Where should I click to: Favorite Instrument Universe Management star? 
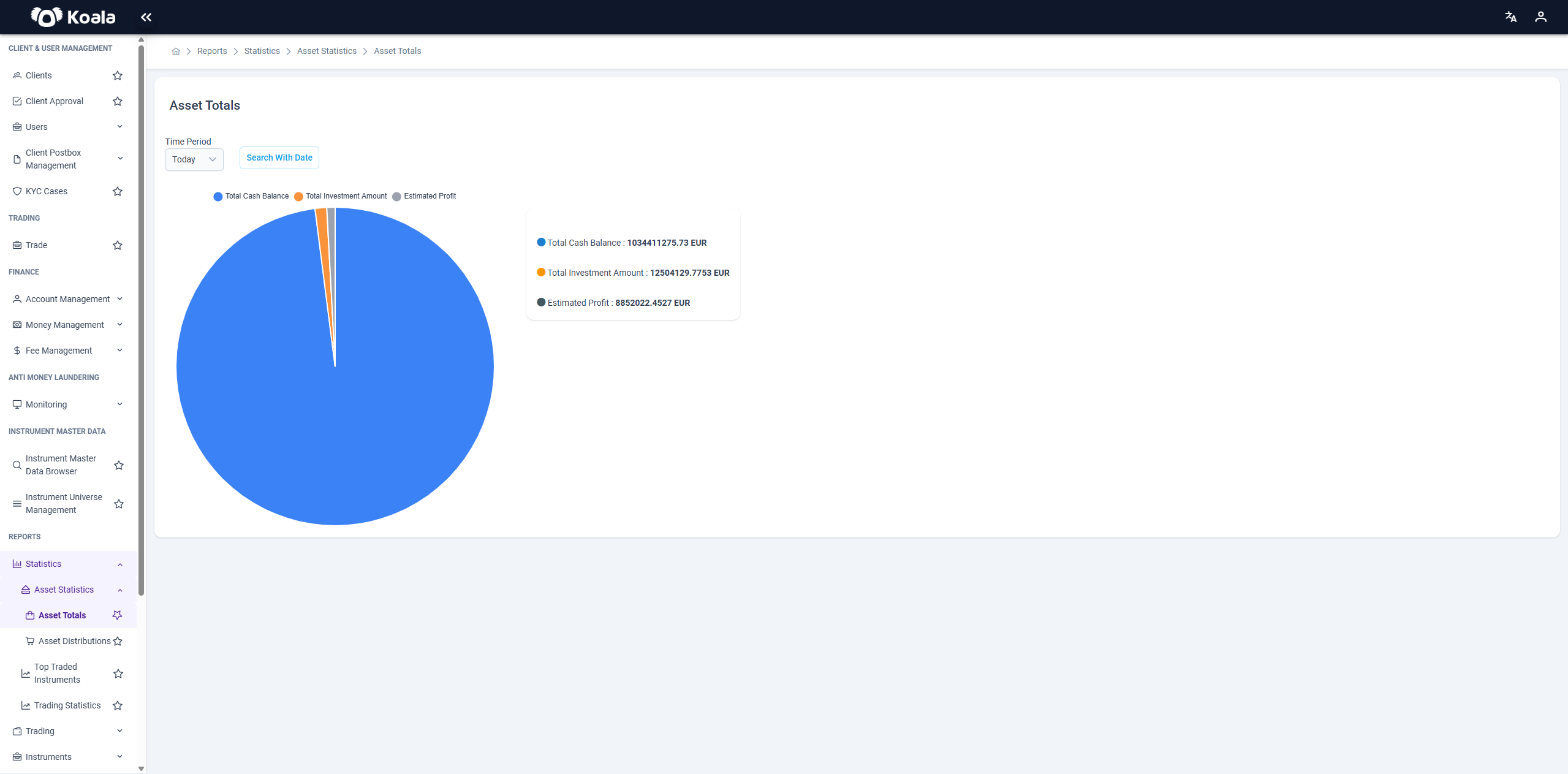coord(119,504)
